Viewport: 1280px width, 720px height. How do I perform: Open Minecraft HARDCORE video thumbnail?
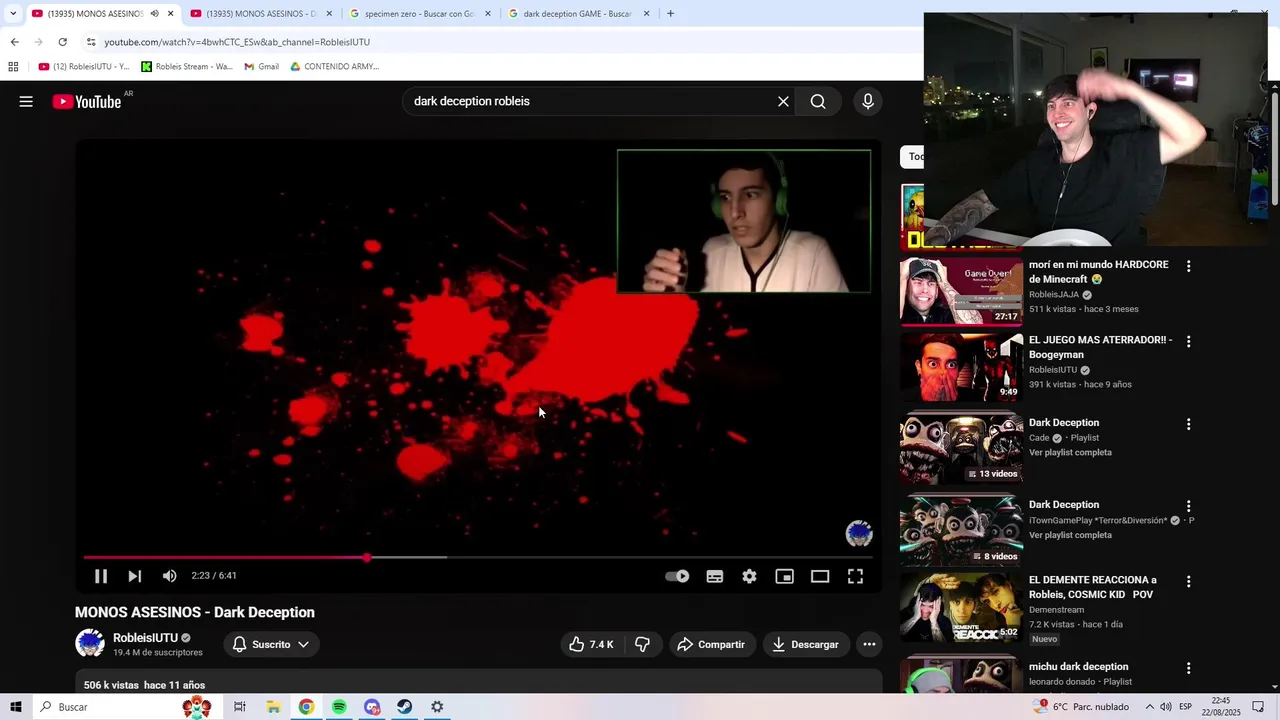pos(961,291)
